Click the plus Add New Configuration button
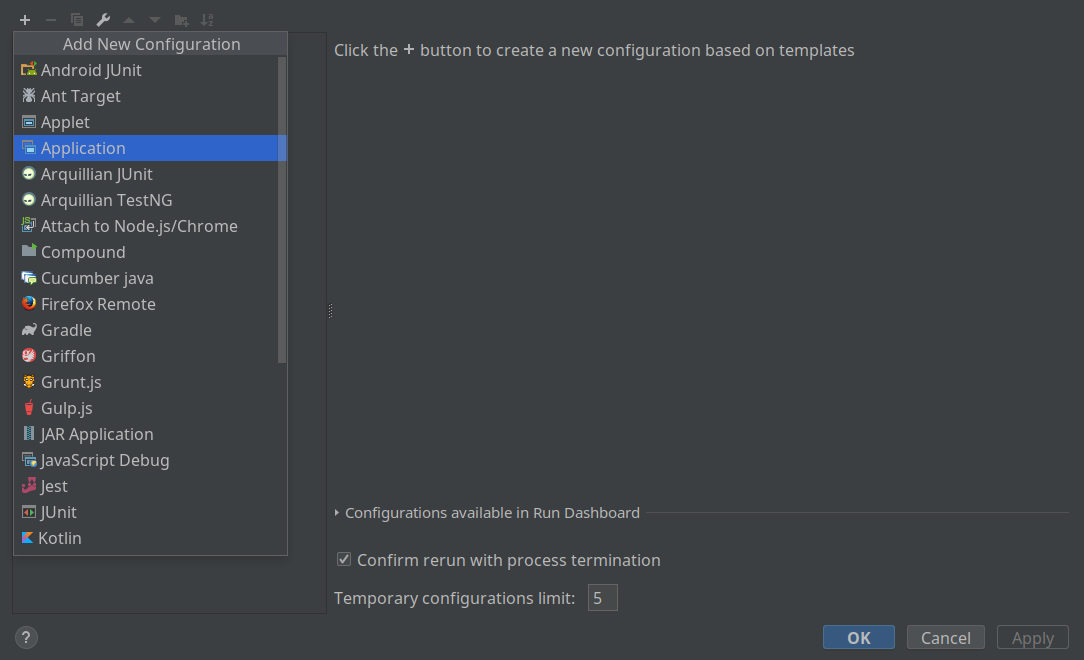 coord(25,20)
